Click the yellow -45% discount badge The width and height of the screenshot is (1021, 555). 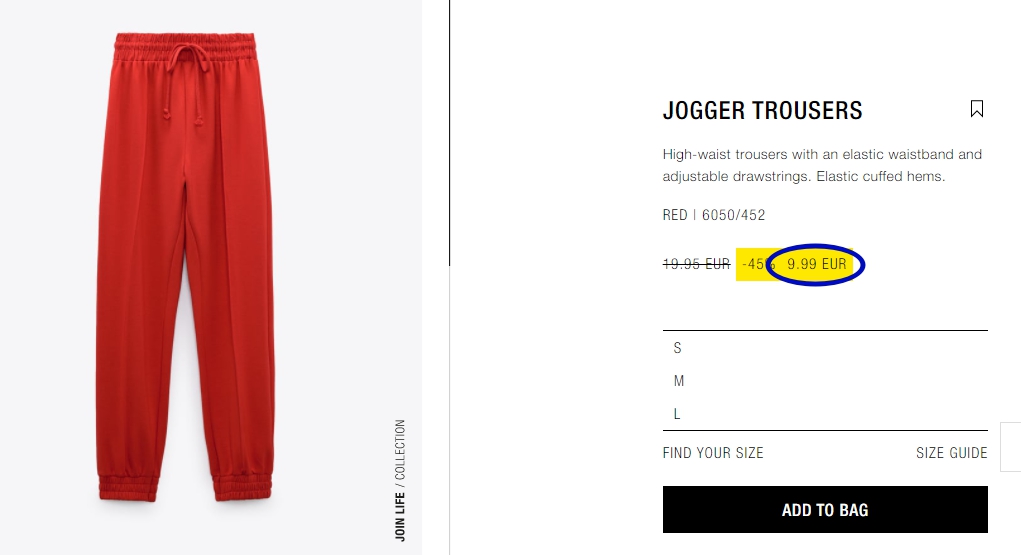757,264
